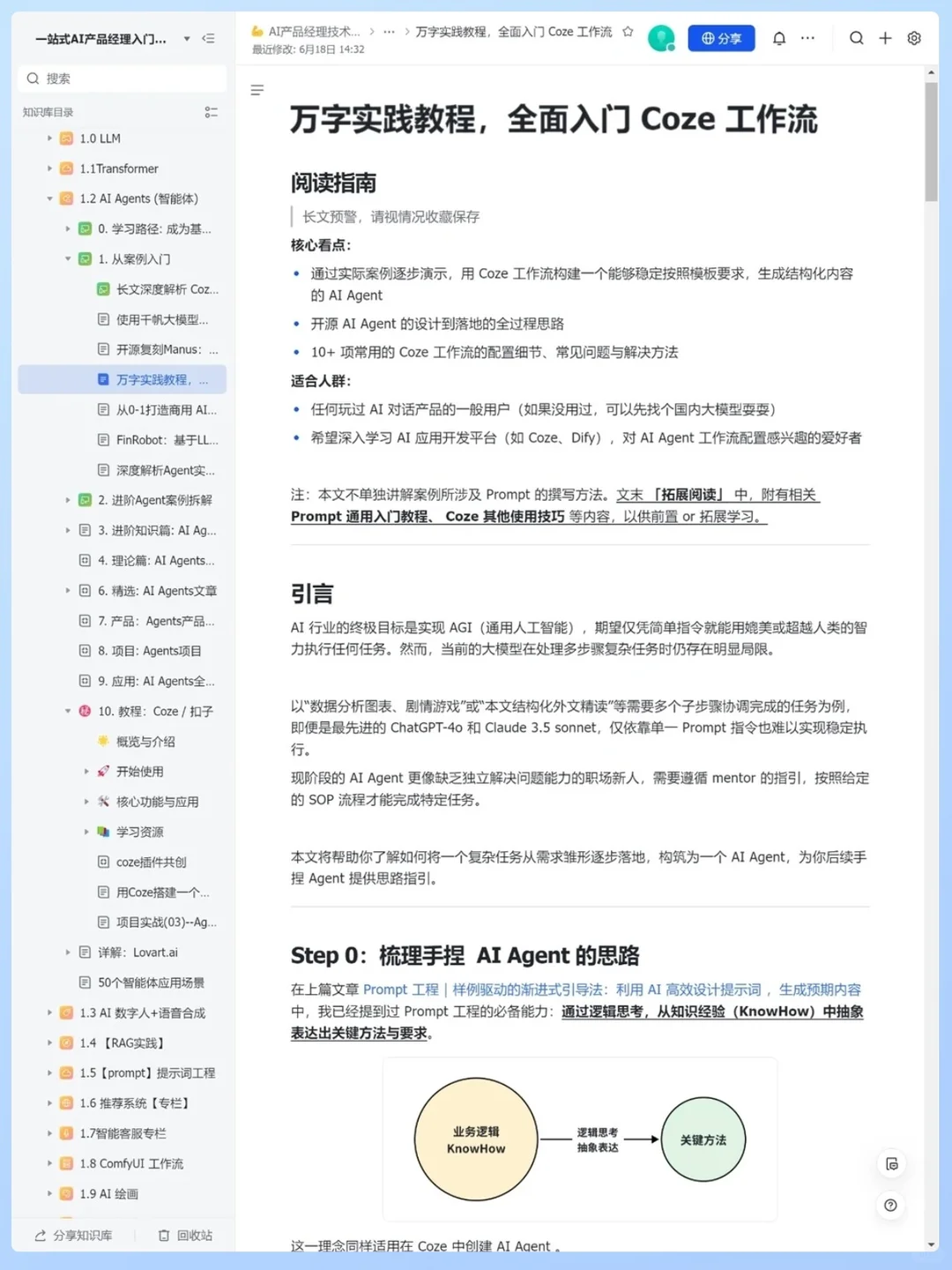
Task: Expand the 1.0 LLM folder
Action: pyautogui.click(x=49, y=138)
